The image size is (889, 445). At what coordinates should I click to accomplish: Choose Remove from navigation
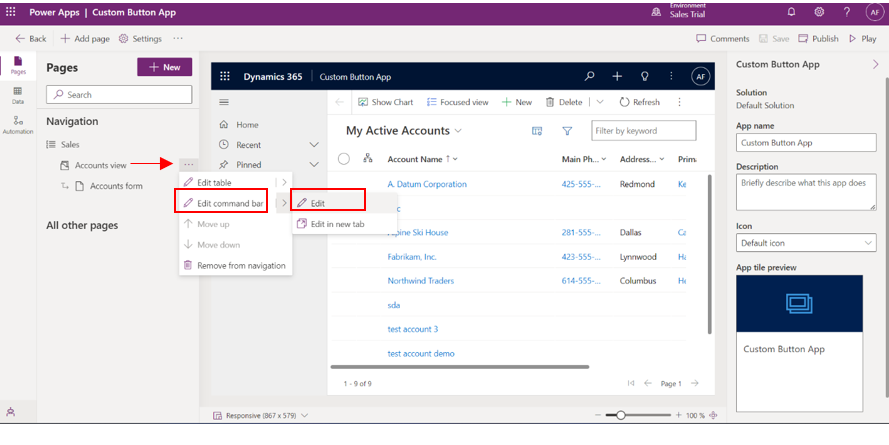[x=235, y=265]
